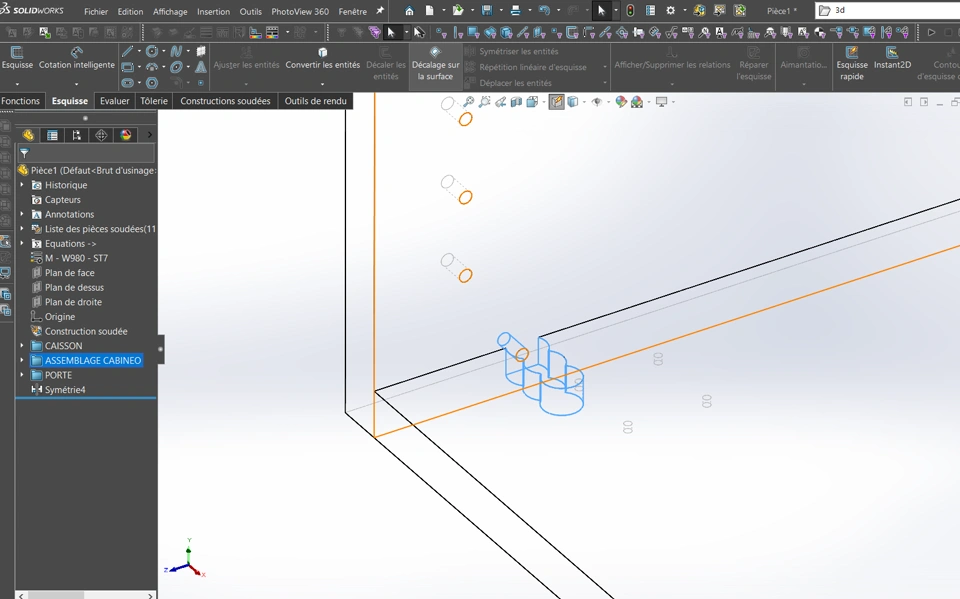Select the sketch Text tool
The image size is (960, 599).
[201, 67]
